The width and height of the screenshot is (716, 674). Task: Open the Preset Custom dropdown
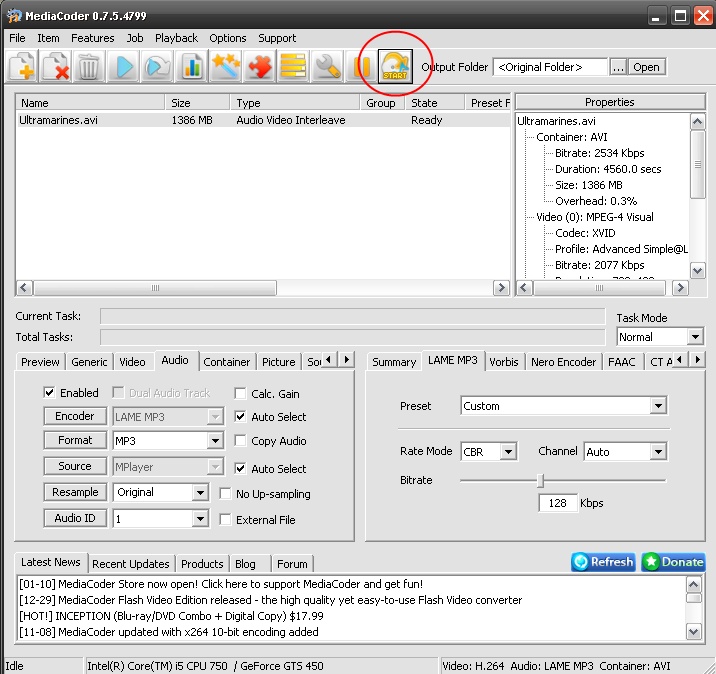coord(658,406)
